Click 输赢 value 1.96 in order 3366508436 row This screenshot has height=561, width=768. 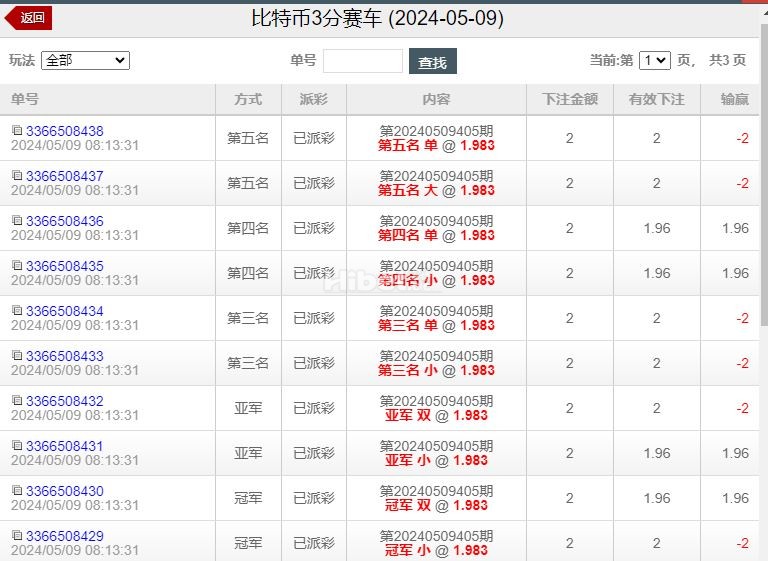pyautogui.click(x=735, y=228)
